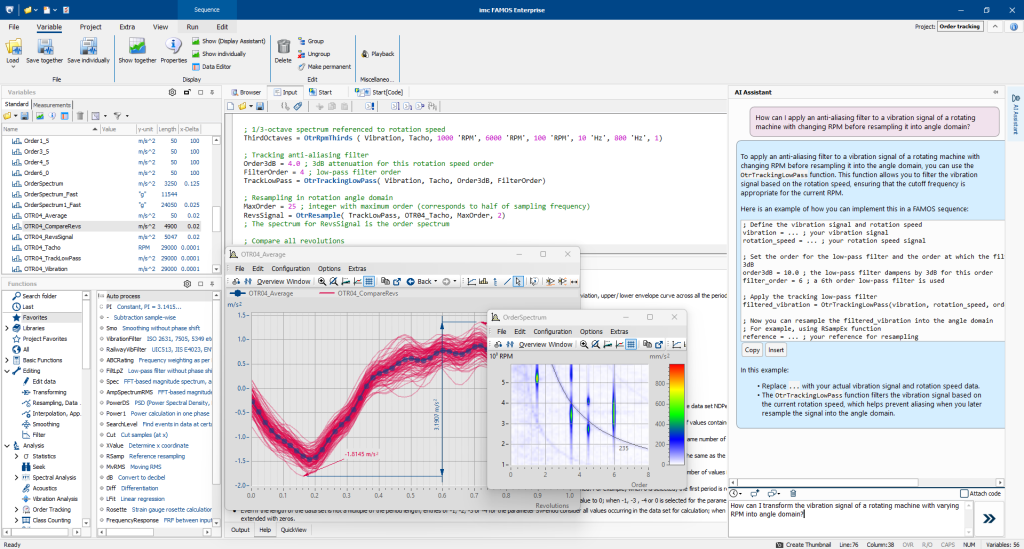Click the Ungroup ribbon button

click(x=313, y=54)
